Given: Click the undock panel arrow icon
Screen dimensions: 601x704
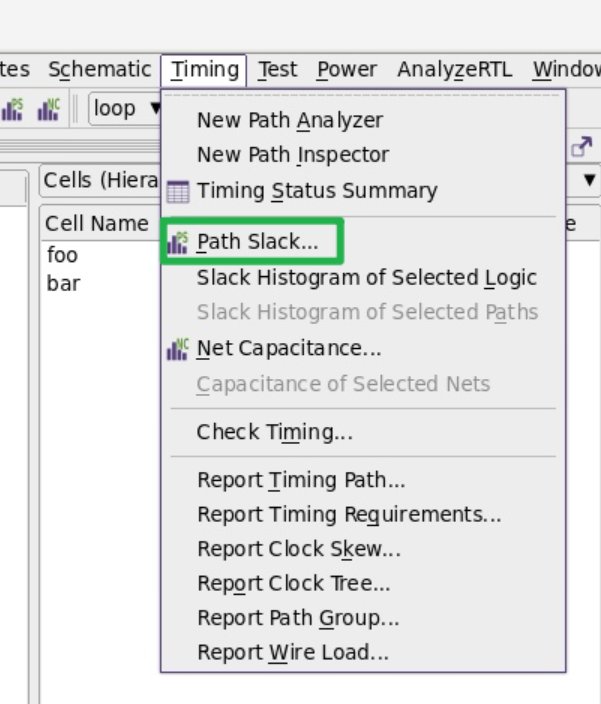Looking at the screenshot, I should click(582, 147).
